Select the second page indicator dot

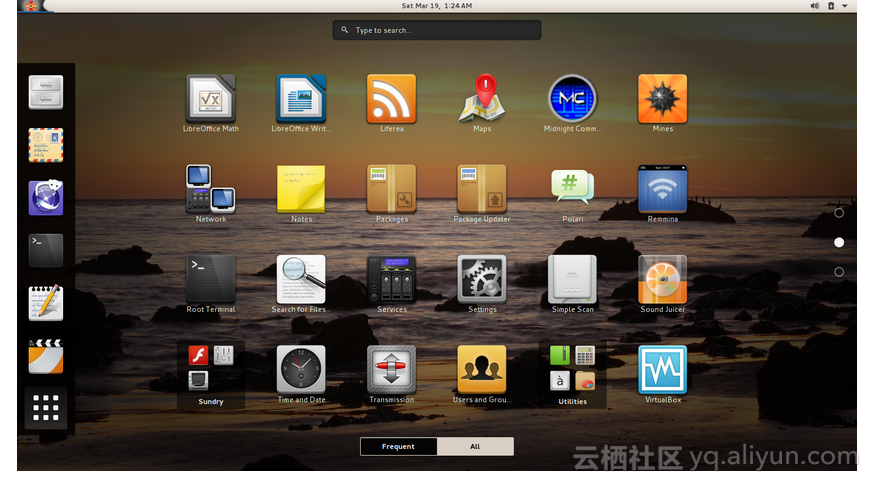pyautogui.click(x=839, y=243)
